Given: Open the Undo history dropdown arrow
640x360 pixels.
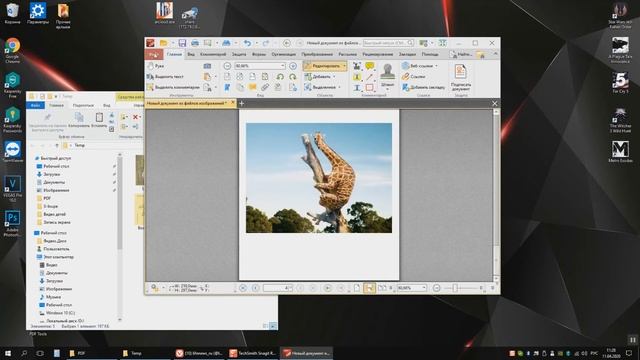Looking at the screenshot, I should (256, 43).
